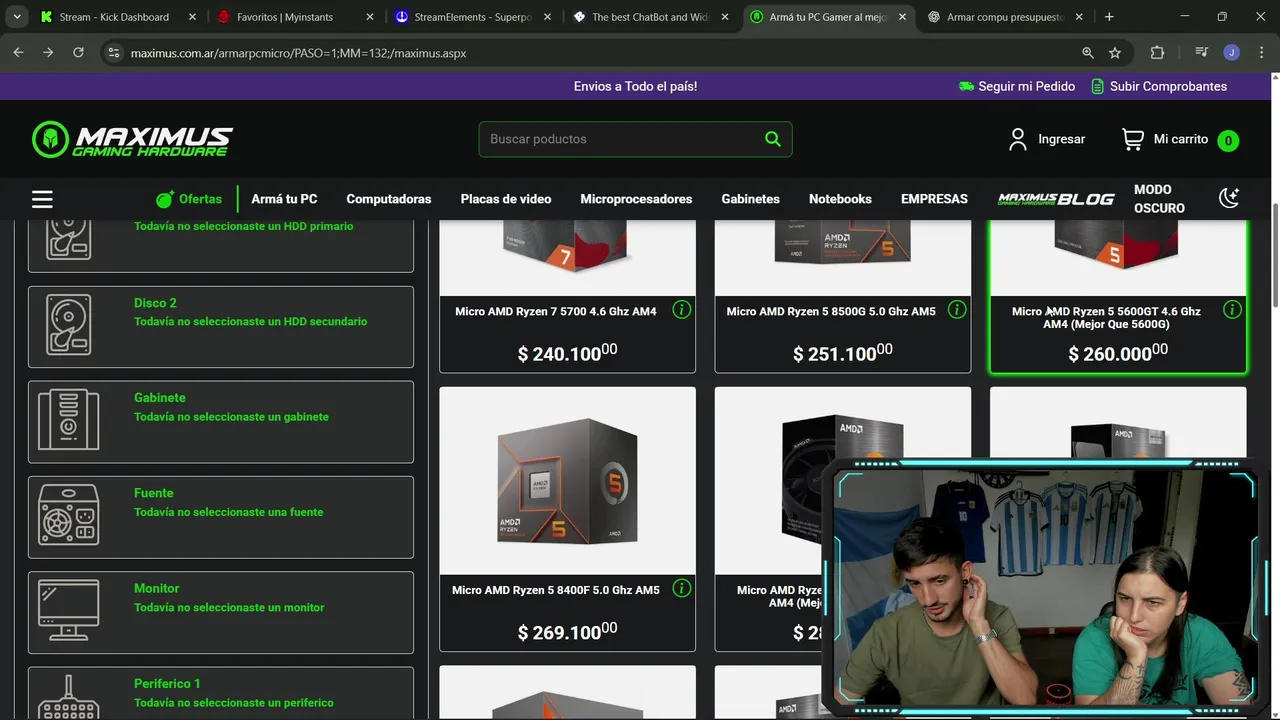Click browser zoom magnifier icon in address bar
This screenshot has height=720, width=1280.
coord(1087,53)
